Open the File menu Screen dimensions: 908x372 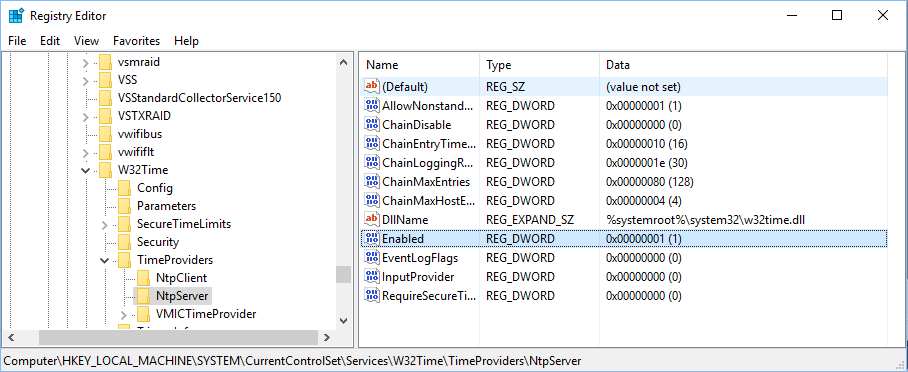coord(17,41)
